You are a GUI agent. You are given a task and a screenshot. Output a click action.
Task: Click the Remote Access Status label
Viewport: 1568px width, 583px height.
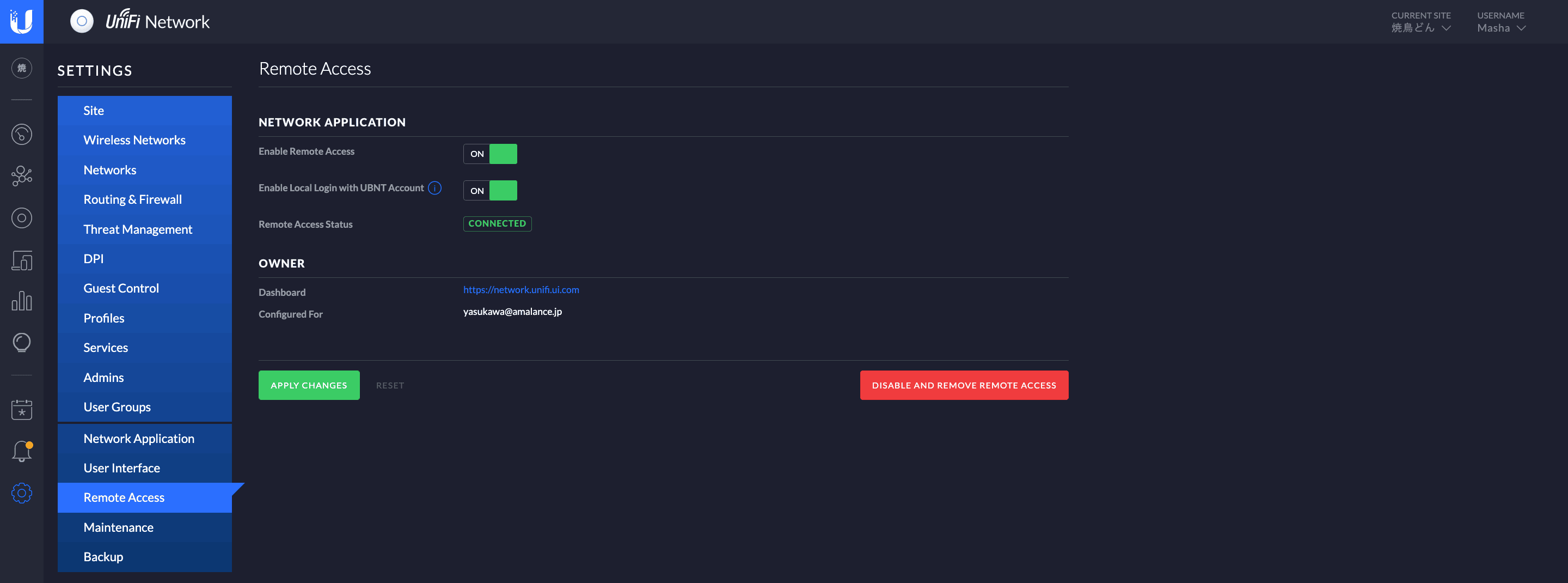tap(305, 224)
